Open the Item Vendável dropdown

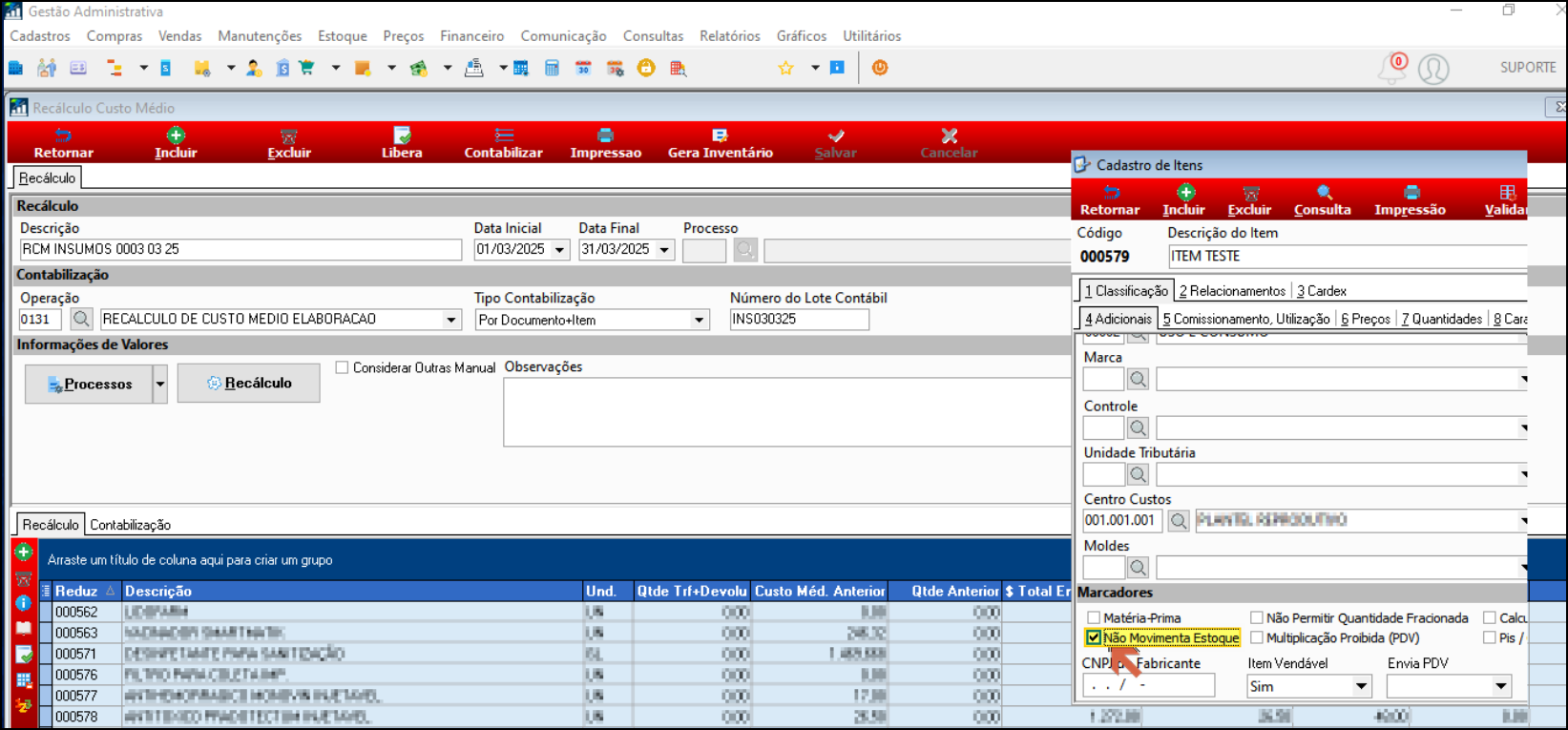(x=1362, y=686)
